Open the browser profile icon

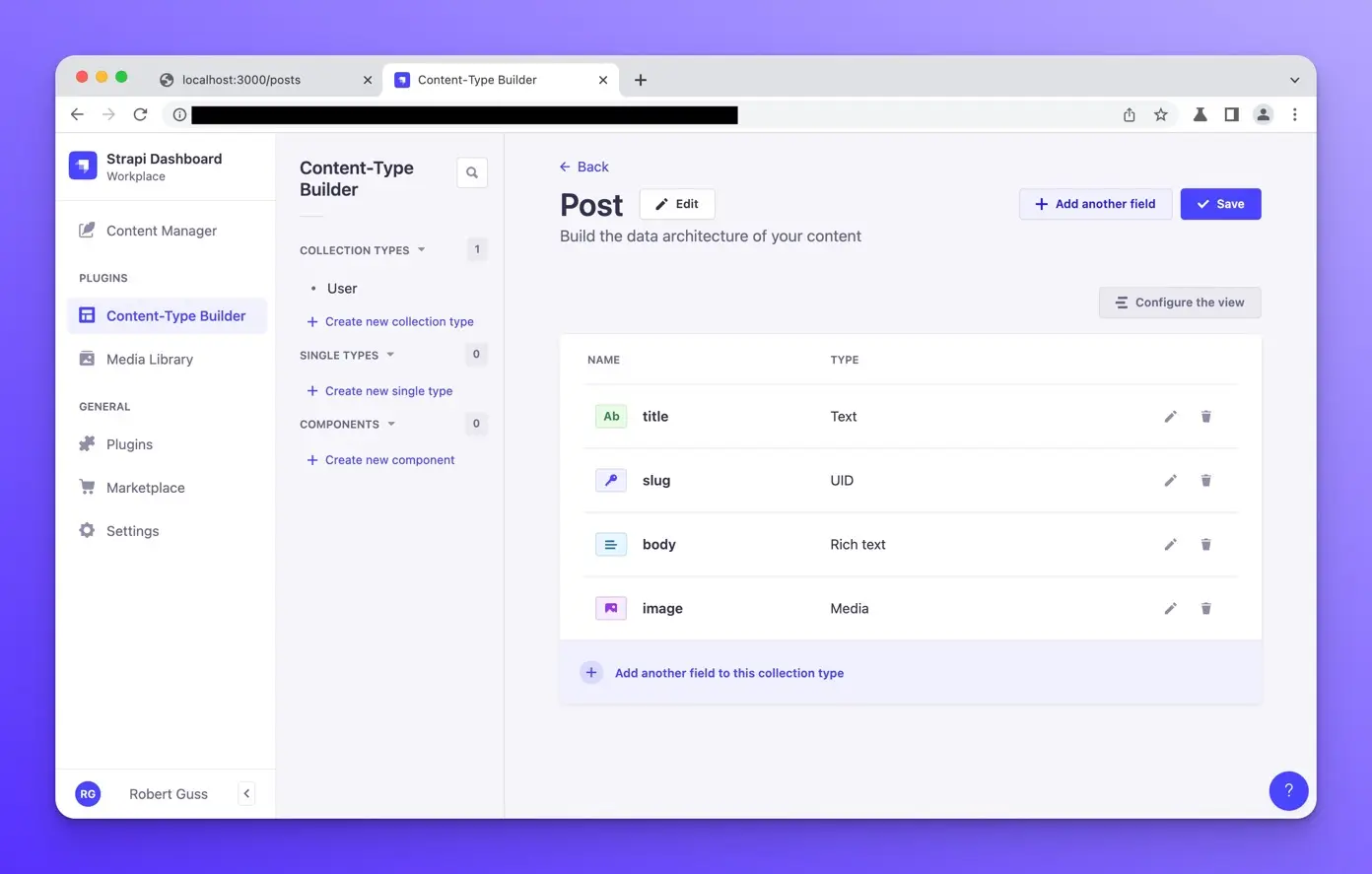pyautogui.click(x=1263, y=115)
